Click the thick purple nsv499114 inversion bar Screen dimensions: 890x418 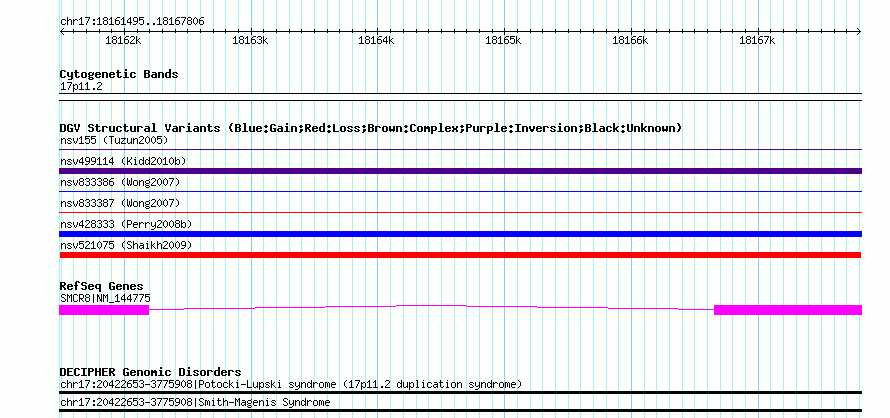point(460,171)
